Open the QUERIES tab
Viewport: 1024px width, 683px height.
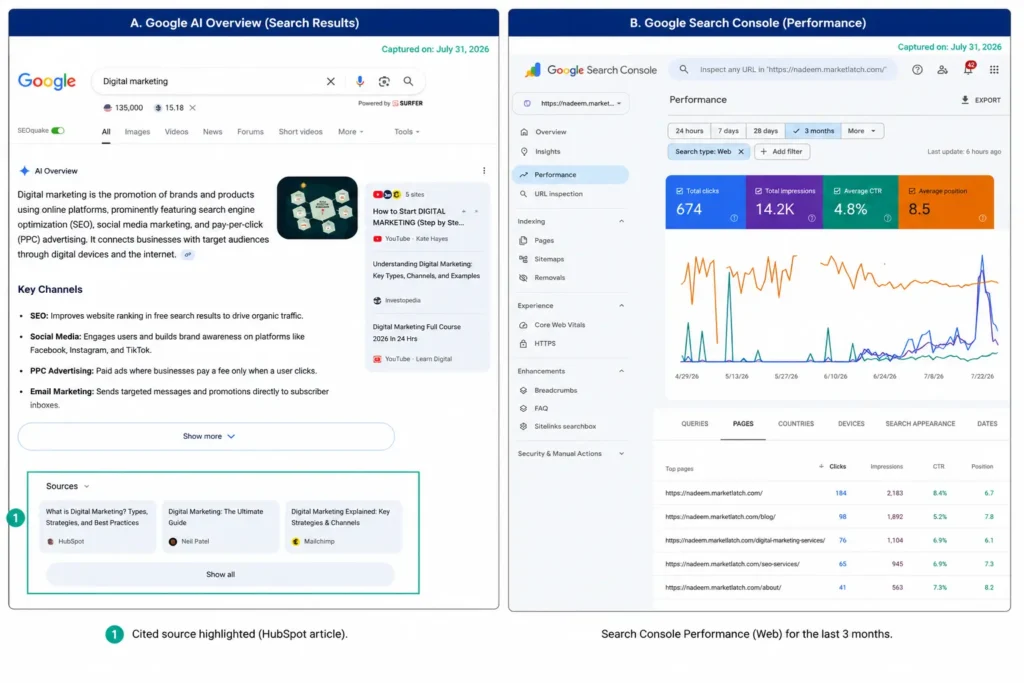coord(694,424)
